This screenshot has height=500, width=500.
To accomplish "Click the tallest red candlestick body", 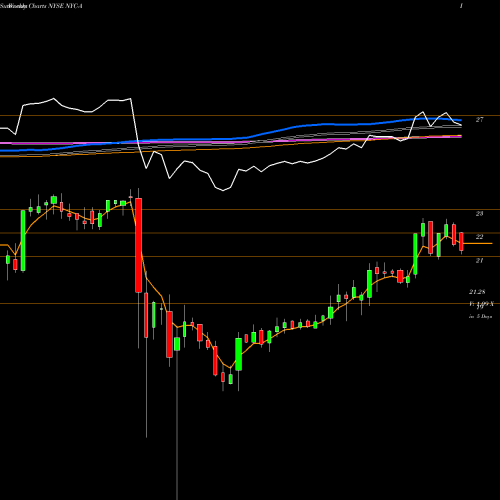I will point(138,245).
